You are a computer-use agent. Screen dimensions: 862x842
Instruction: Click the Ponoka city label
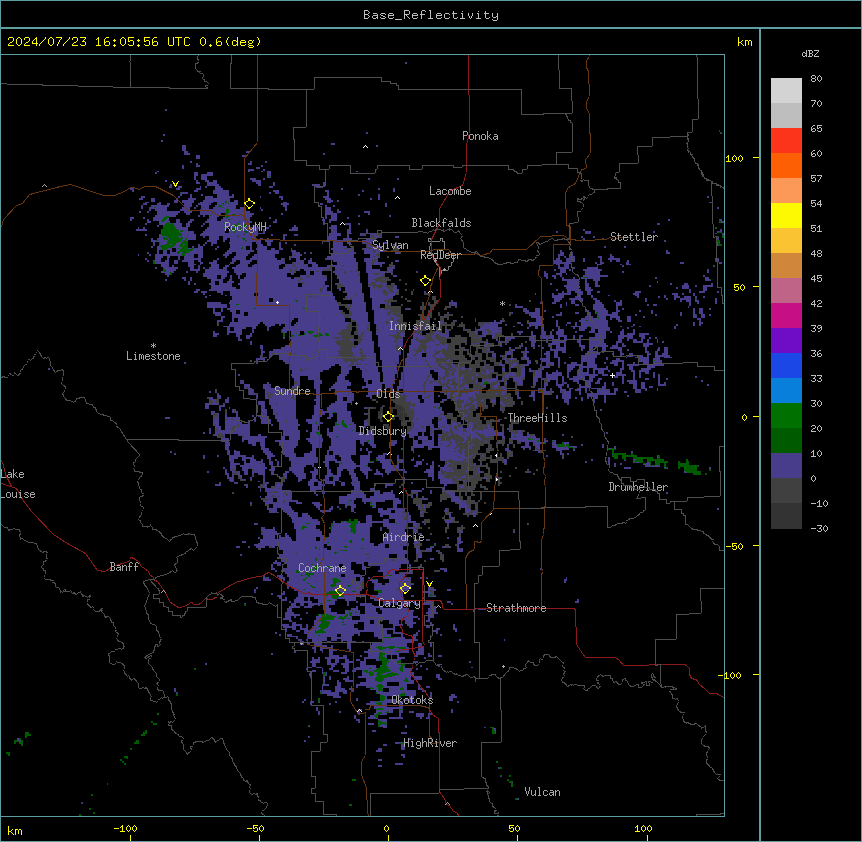480,136
